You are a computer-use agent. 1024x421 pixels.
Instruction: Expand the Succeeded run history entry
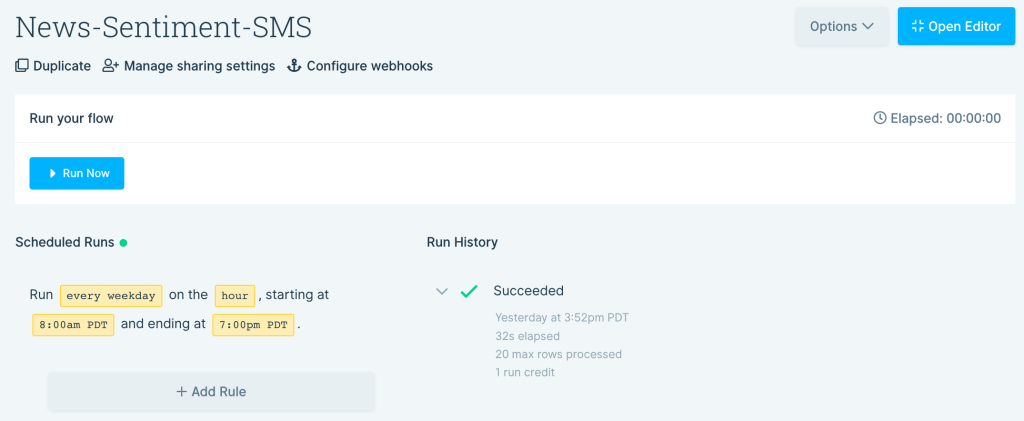pyautogui.click(x=441, y=291)
